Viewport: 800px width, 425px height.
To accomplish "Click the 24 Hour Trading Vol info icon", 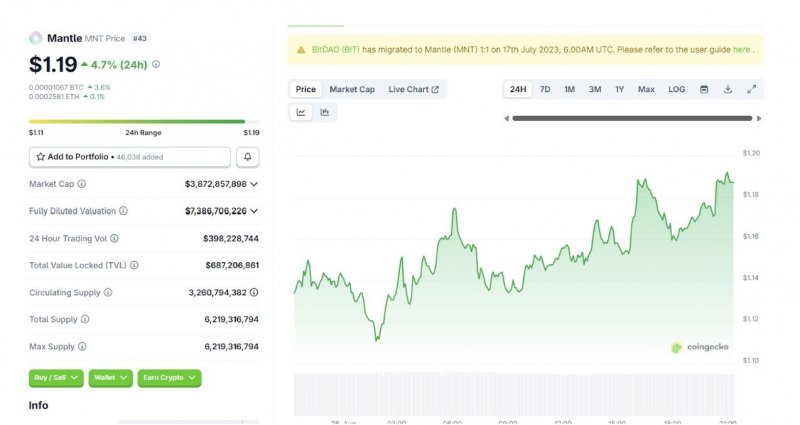I will click(x=114, y=238).
